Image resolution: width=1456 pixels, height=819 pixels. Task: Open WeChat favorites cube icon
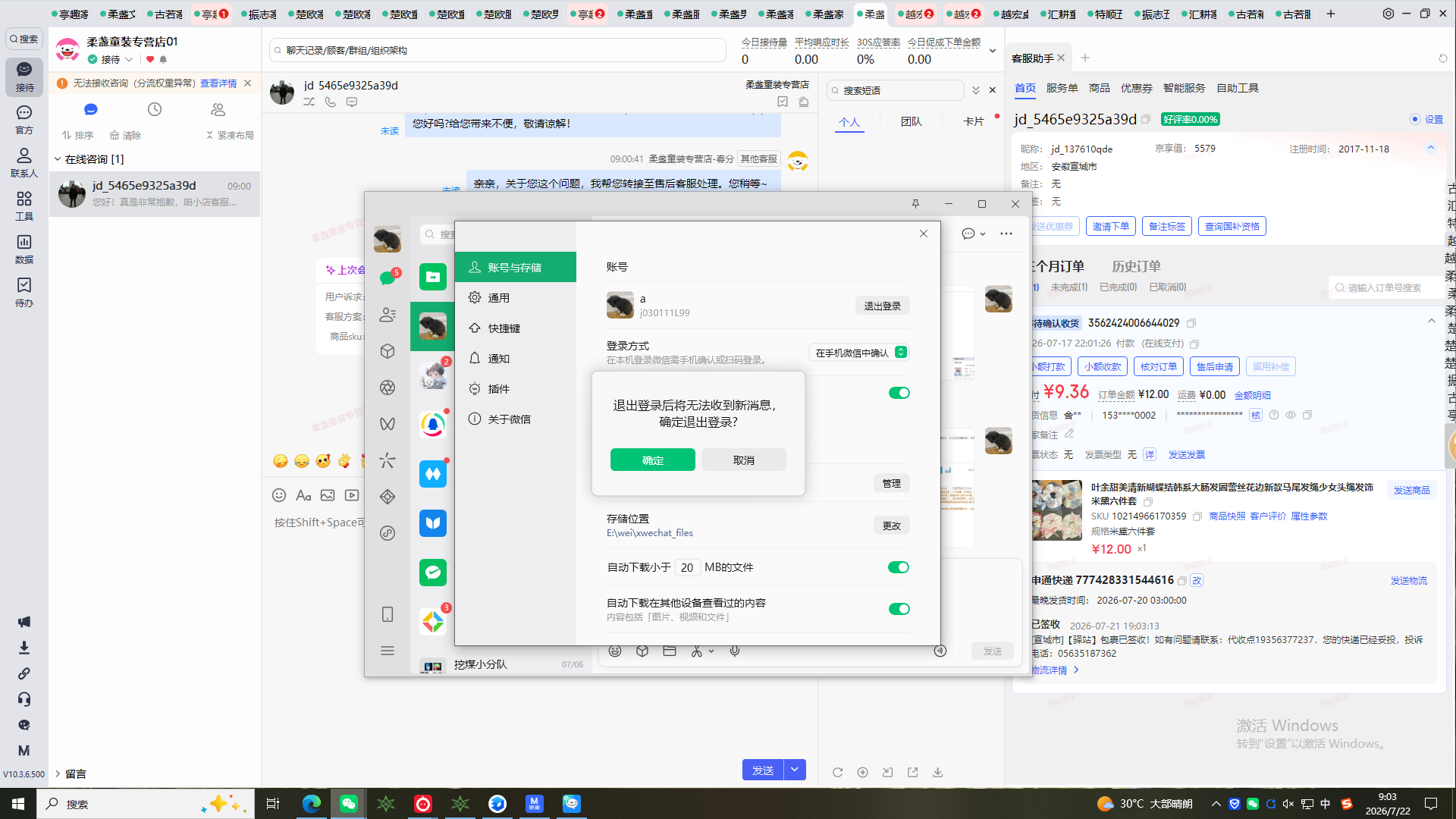(x=388, y=351)
